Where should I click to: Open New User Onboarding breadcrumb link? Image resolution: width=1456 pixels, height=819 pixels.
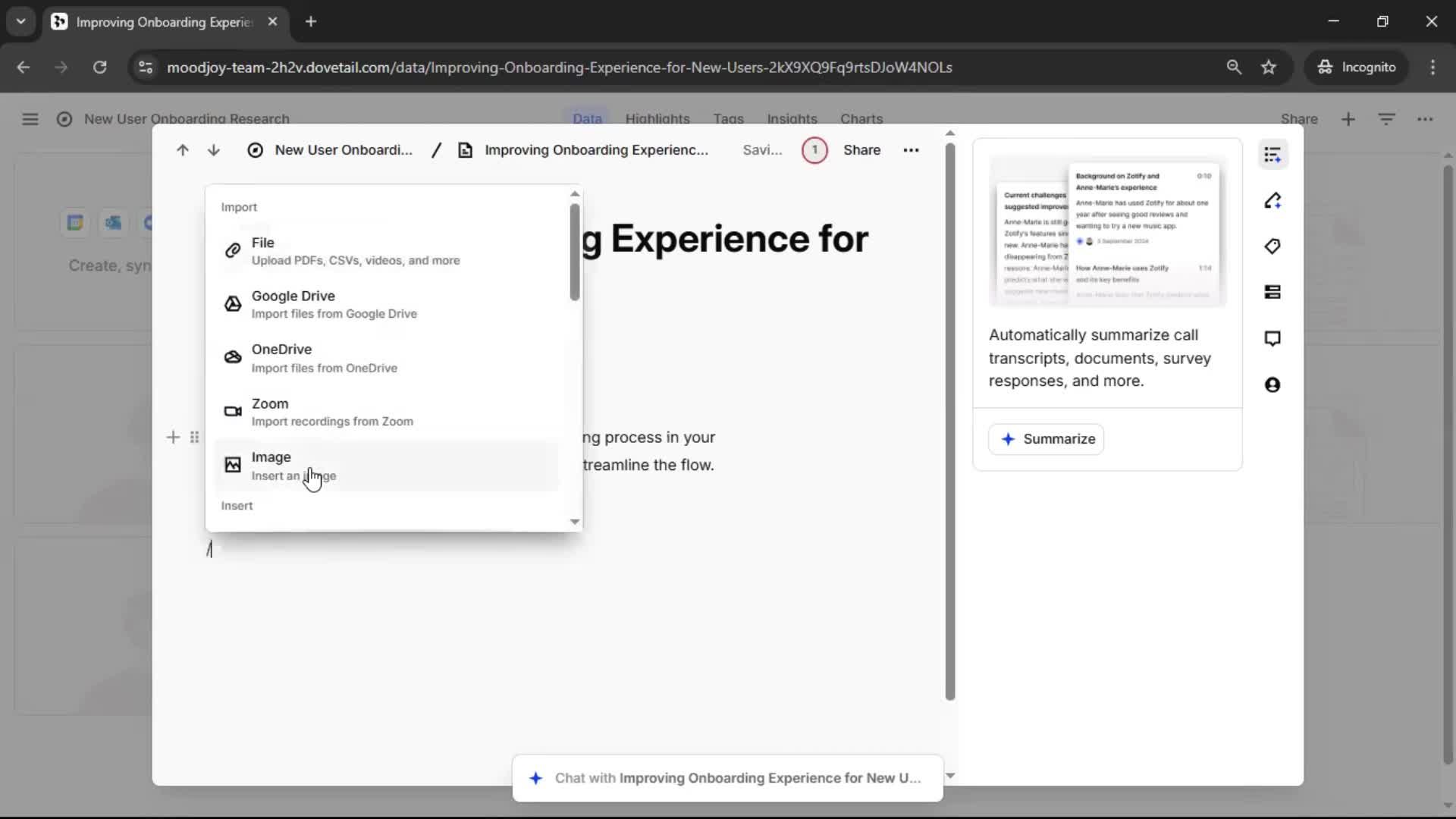[343, 150]
